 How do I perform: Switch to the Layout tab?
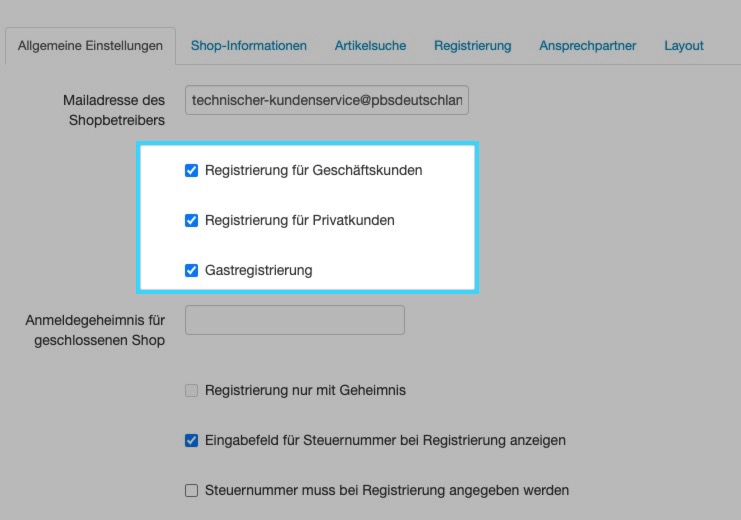[x=684, y=46]
